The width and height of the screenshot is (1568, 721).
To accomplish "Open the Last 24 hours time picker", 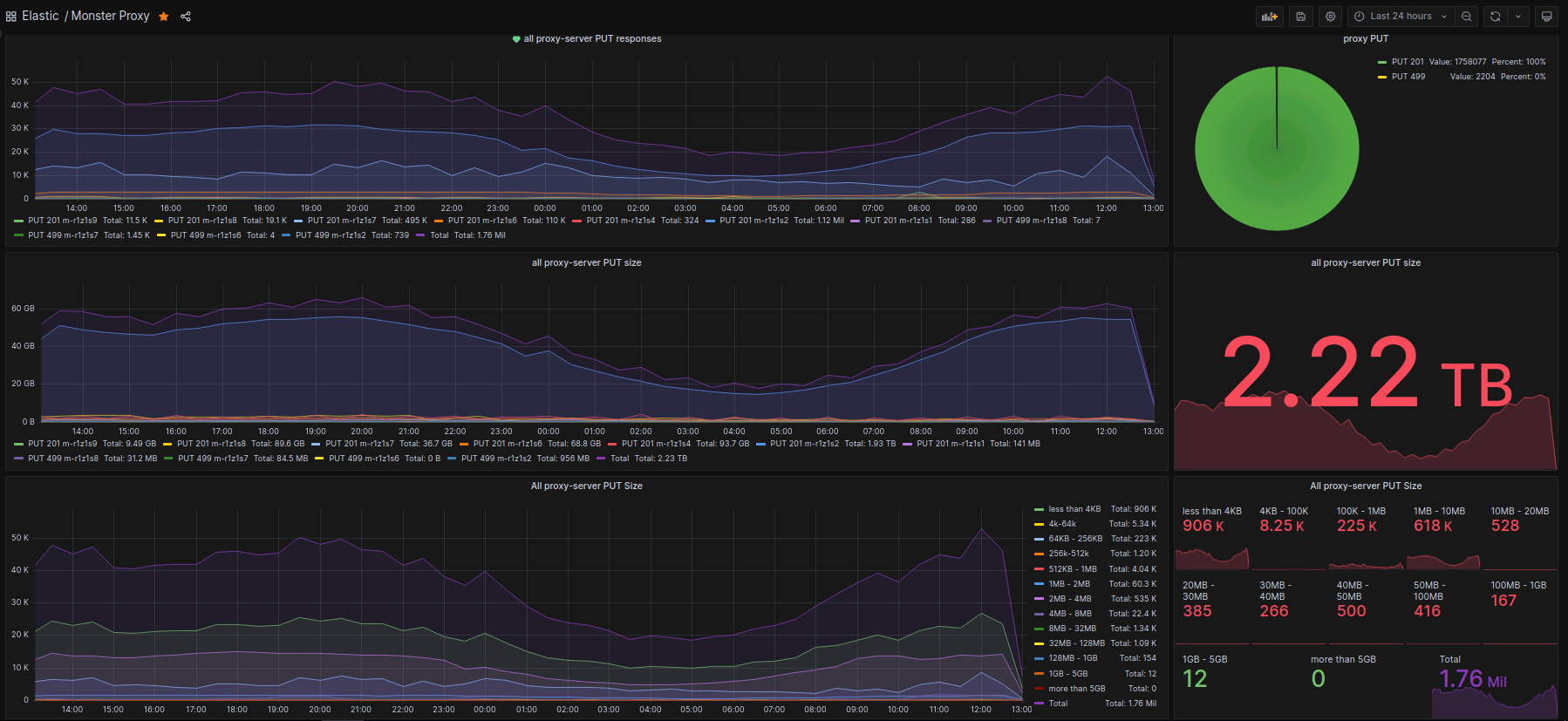I will (x=1401, y=17).
